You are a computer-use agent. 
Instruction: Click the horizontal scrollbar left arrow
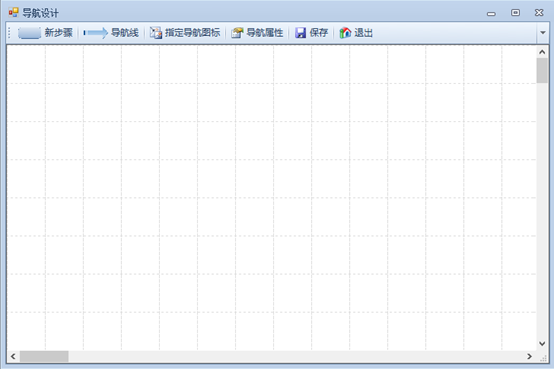point(13,356)
